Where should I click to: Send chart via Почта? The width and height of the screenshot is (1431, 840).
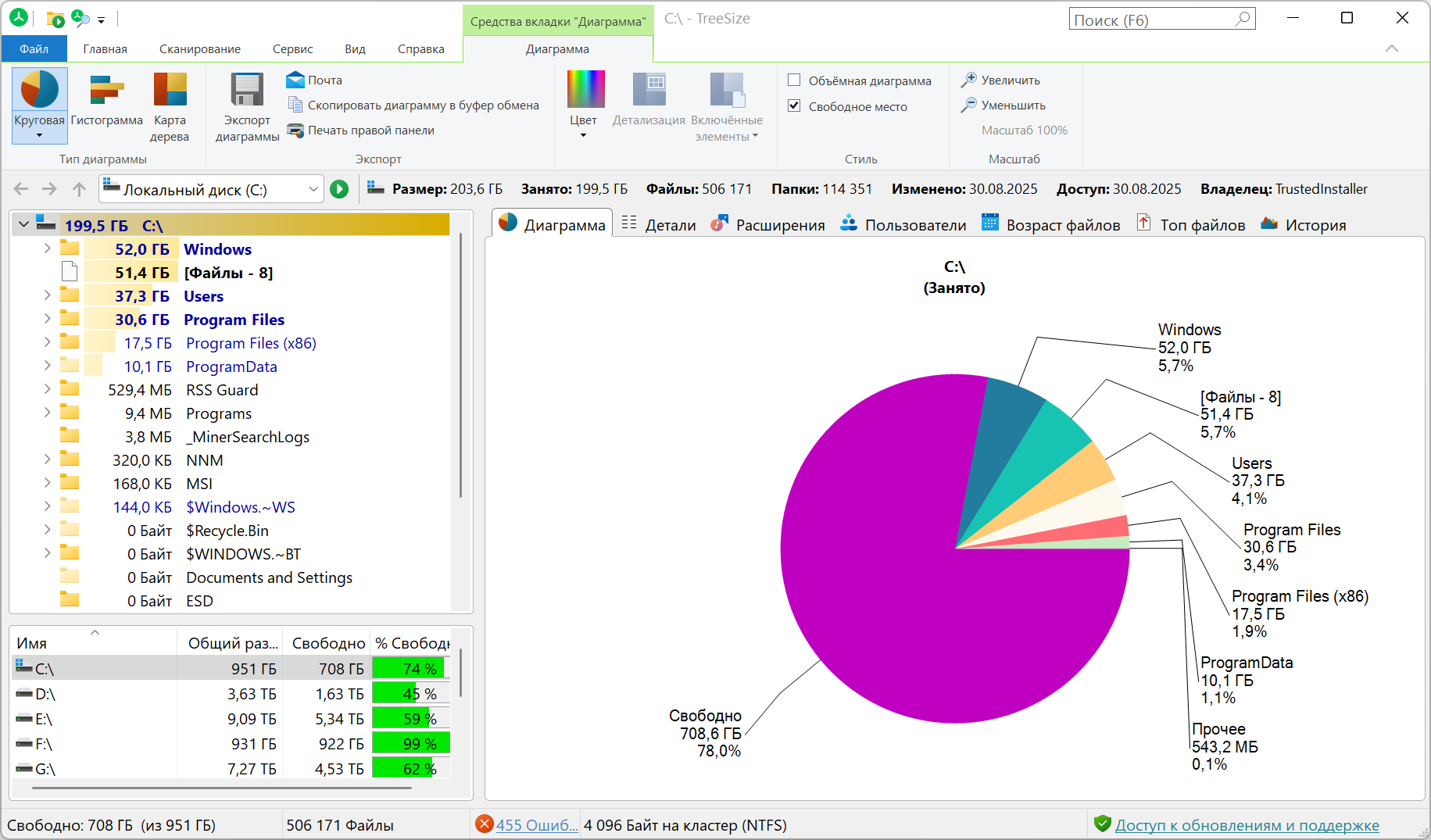[x=315, y=80]
